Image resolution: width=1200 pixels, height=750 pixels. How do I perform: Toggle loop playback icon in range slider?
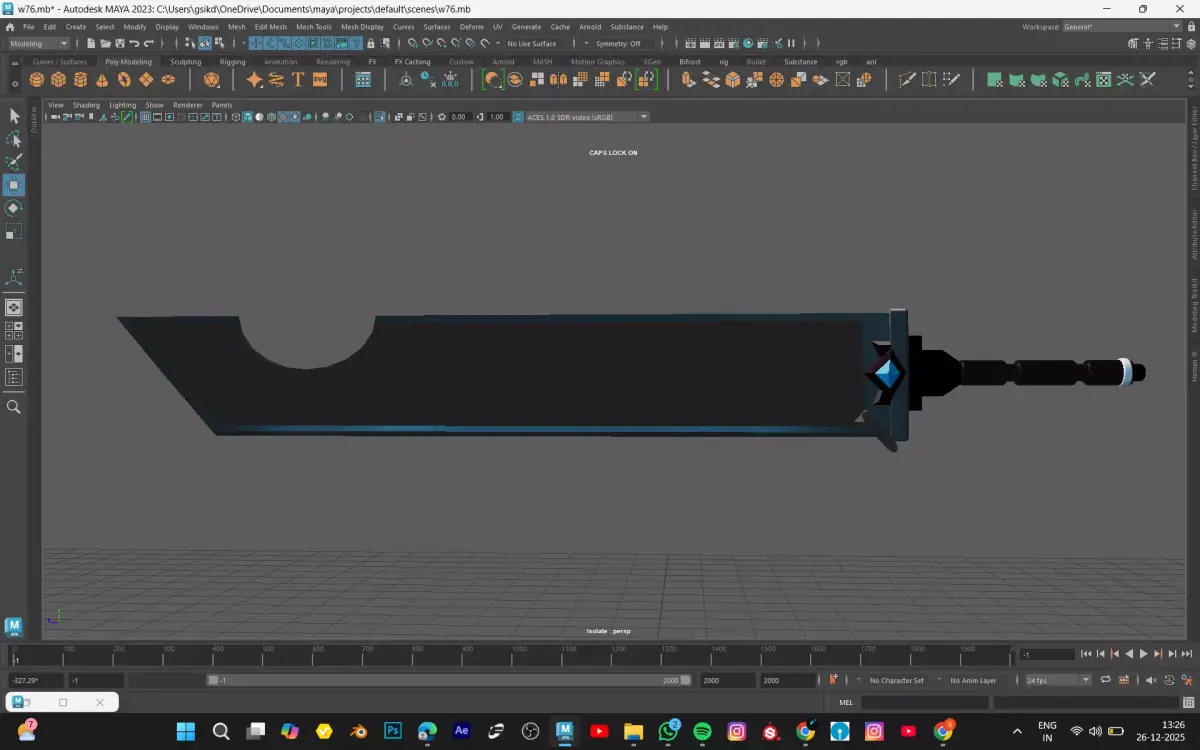(x=1105, y=680)
